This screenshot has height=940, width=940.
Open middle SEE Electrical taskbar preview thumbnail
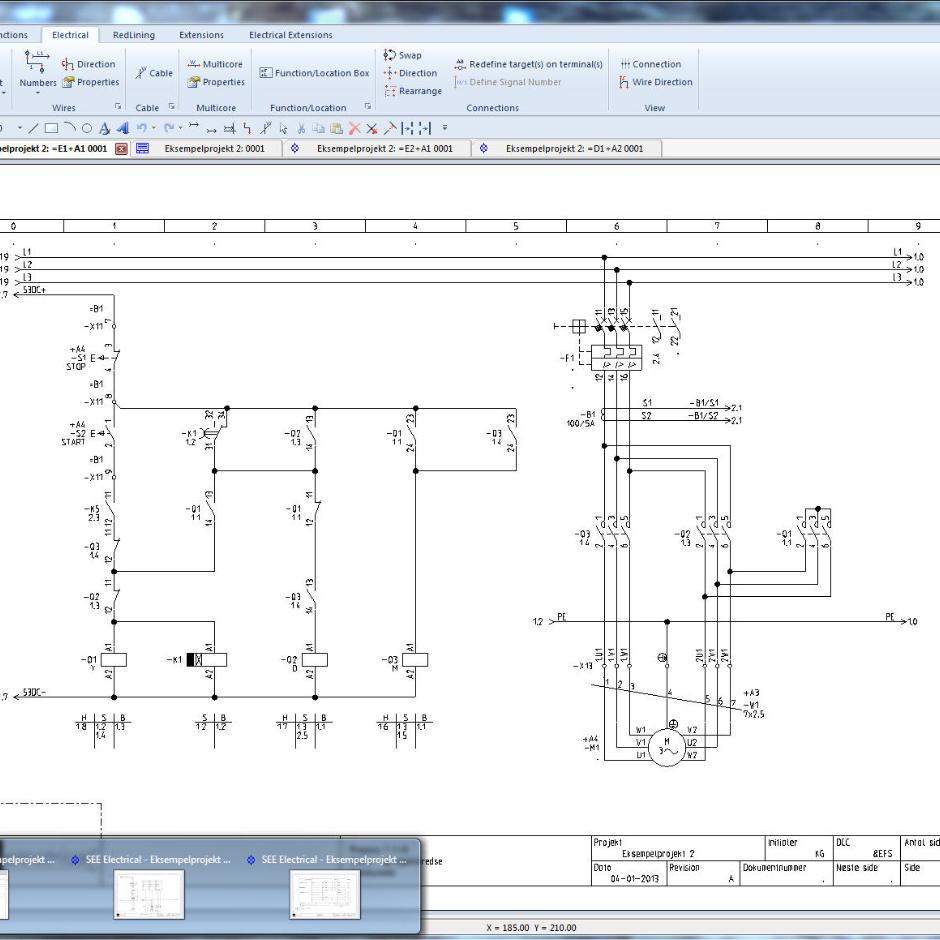click(149, 894)
